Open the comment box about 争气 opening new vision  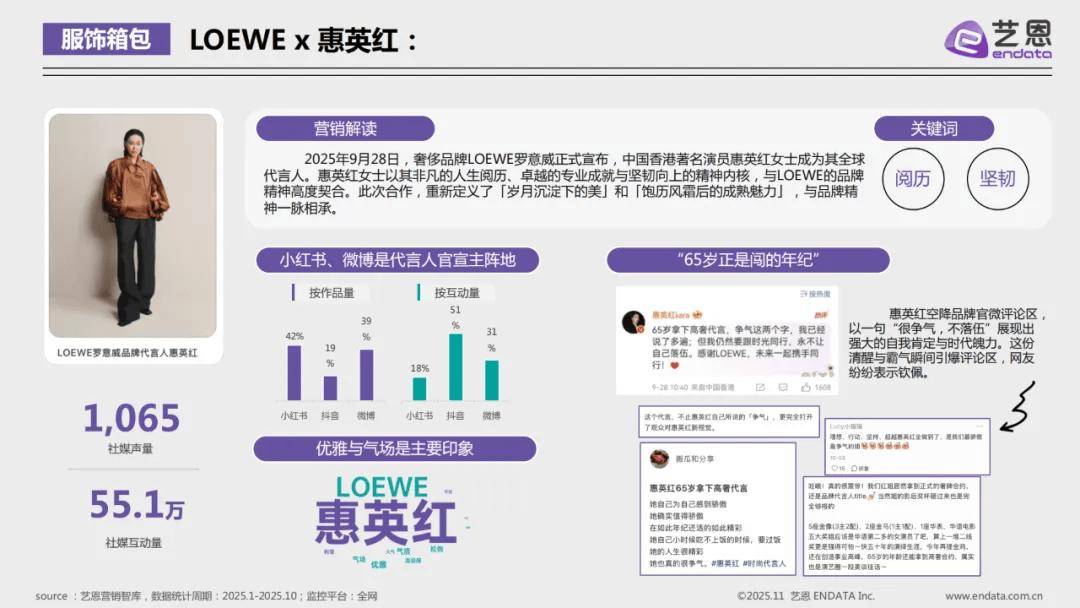click(729, 422)
